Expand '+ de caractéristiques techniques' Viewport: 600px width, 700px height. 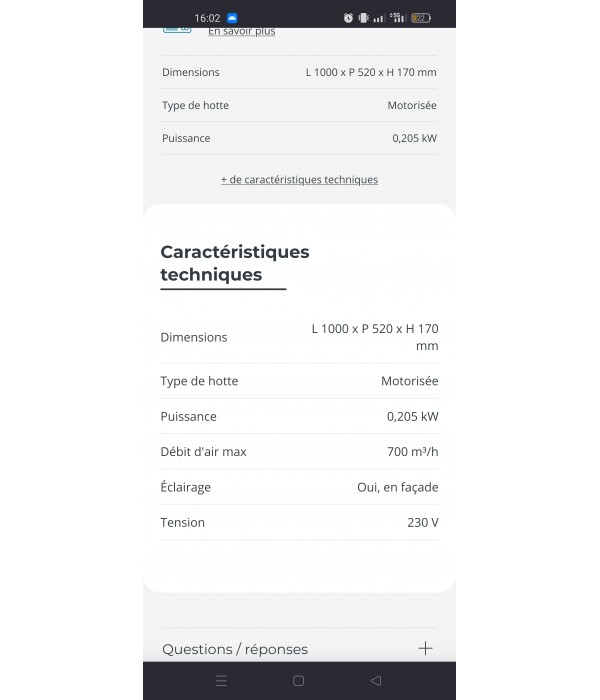[299, 180]
